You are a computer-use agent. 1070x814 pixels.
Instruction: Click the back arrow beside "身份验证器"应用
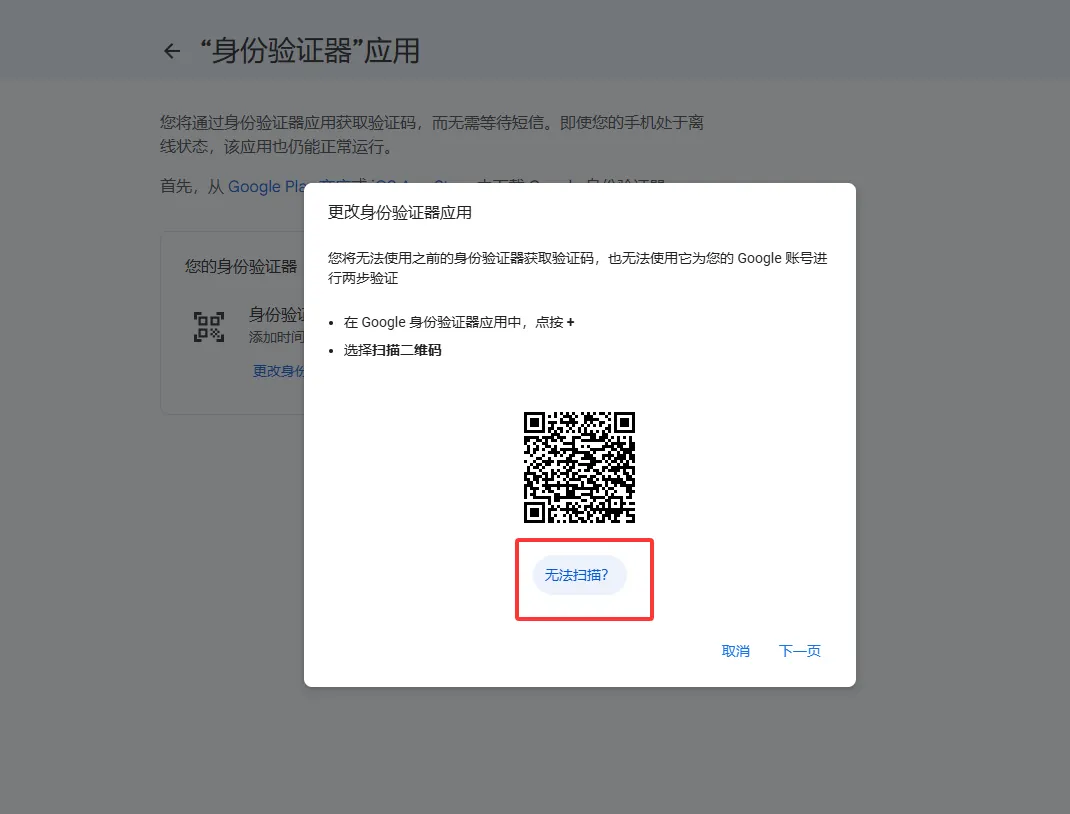[x=172, y=51]
